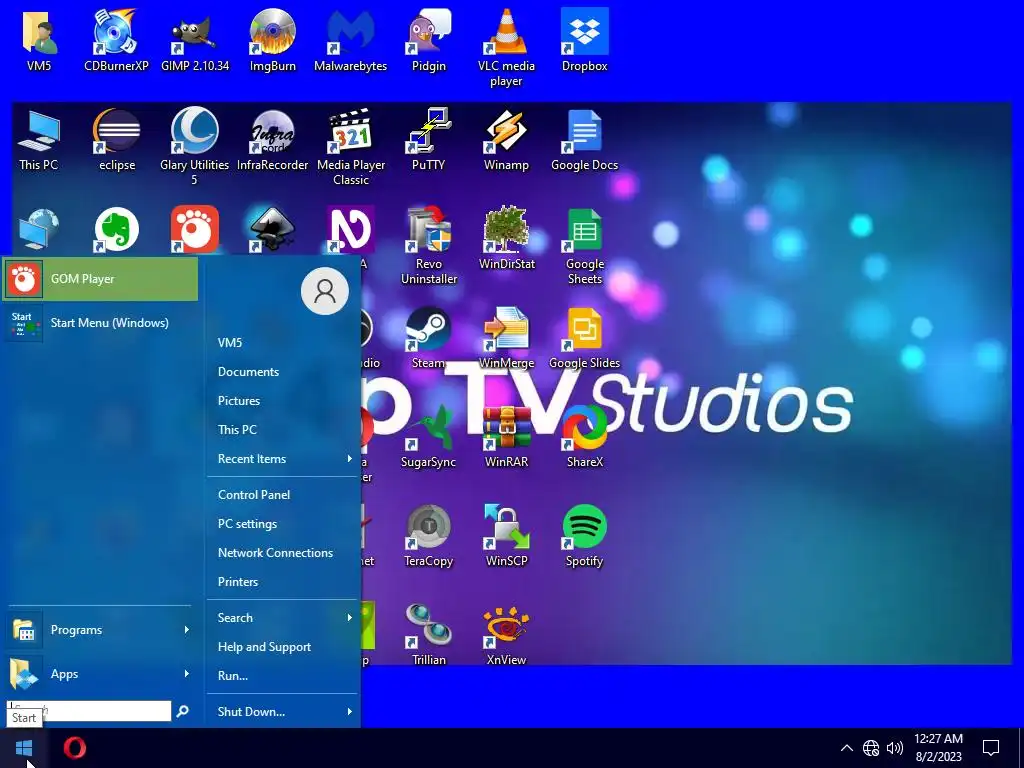Open the network tray icon
Viewport: 1024px width, 768px height.
click(871, 748)
